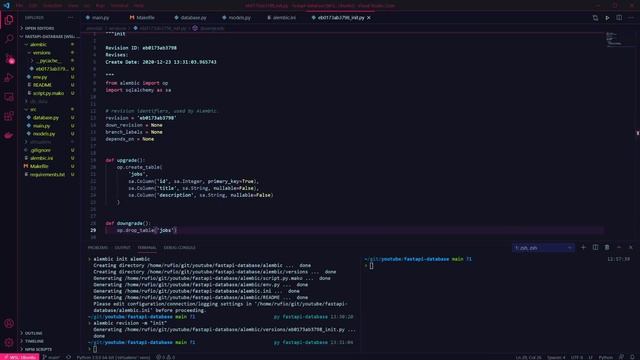The width and height of the screenshot is (640, 360).
Task: Open editor more actions ellipsis
Action: [x=631, y=18]
